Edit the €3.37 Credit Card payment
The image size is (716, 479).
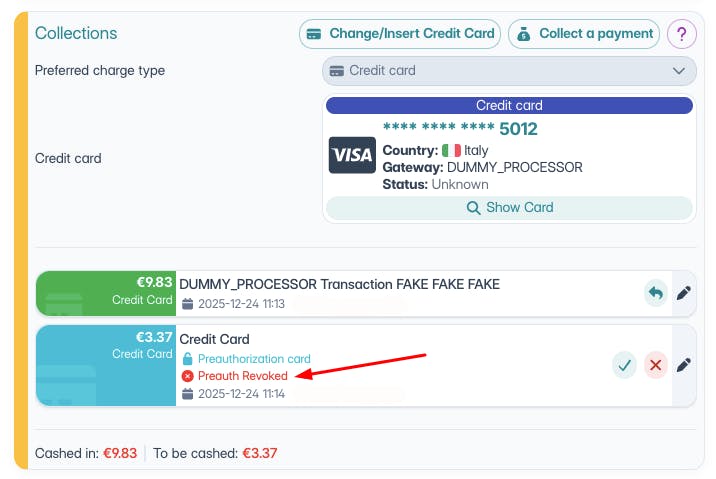684,365
